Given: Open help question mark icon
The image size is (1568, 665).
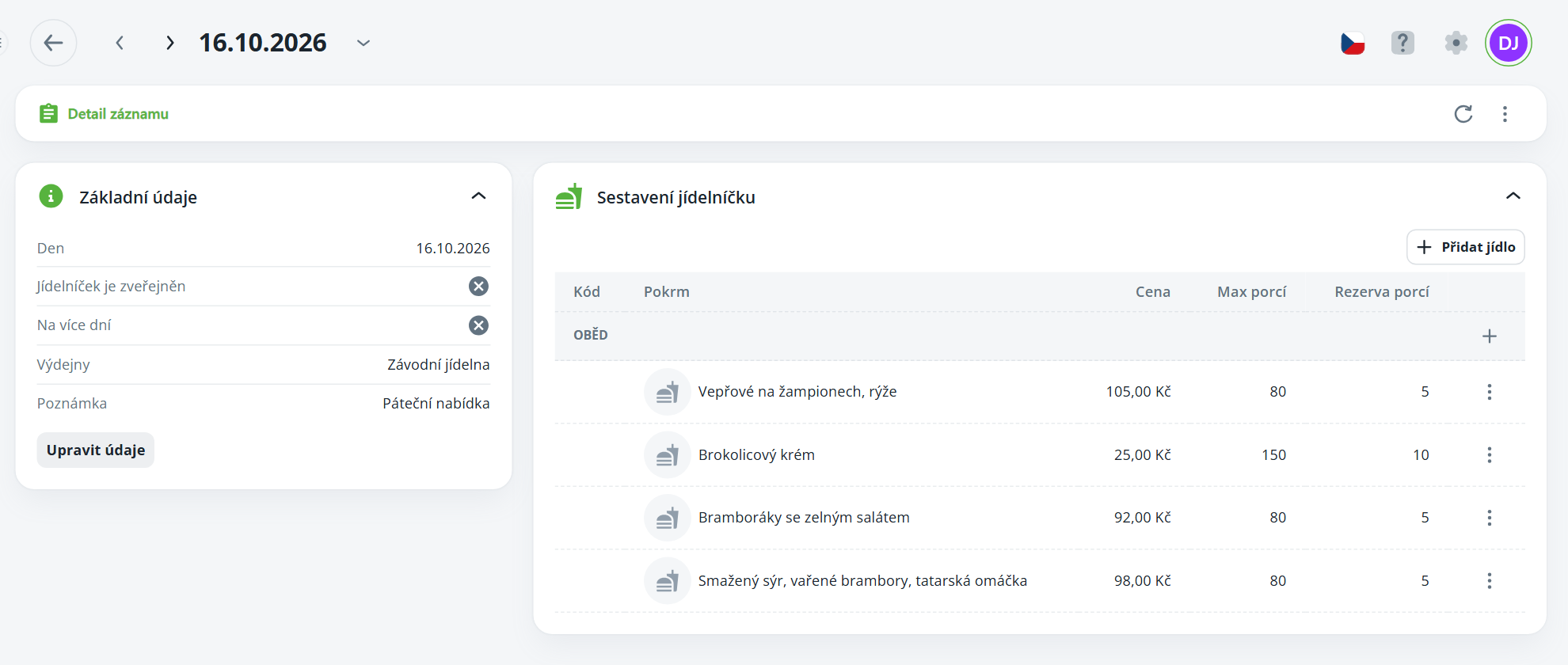Looking at the screenshot, I should [1402, 43].
